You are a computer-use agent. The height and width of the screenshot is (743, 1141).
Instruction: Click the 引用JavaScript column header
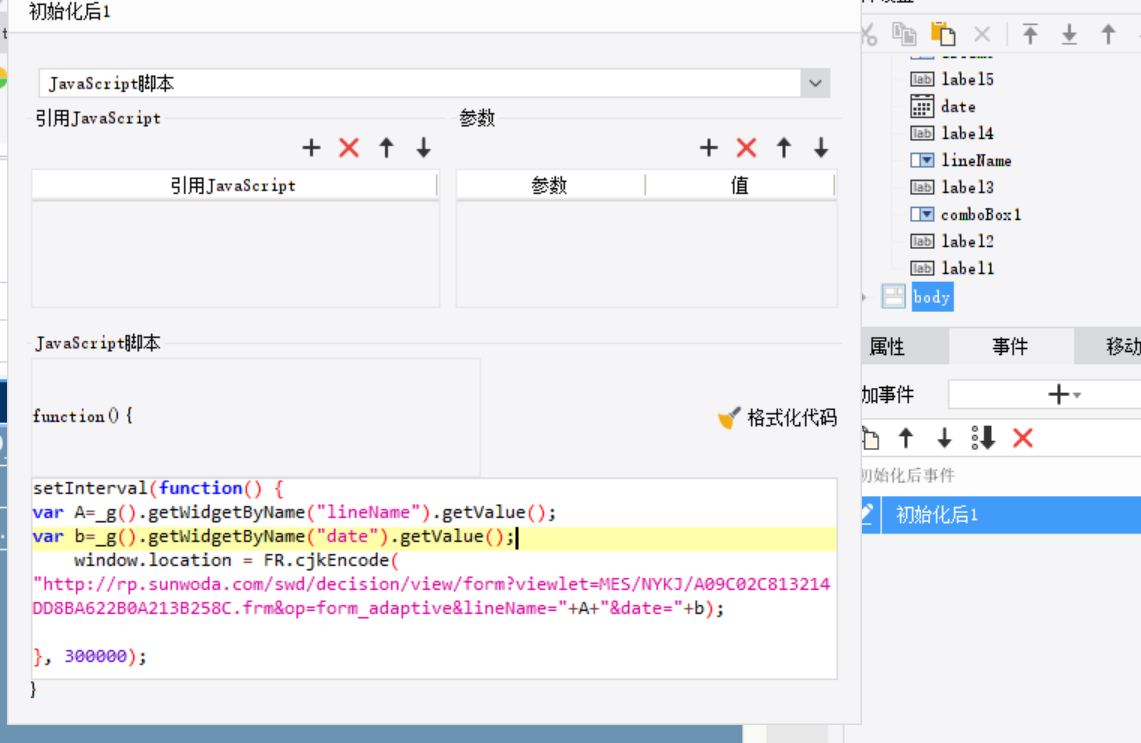(x=234, y=186)
